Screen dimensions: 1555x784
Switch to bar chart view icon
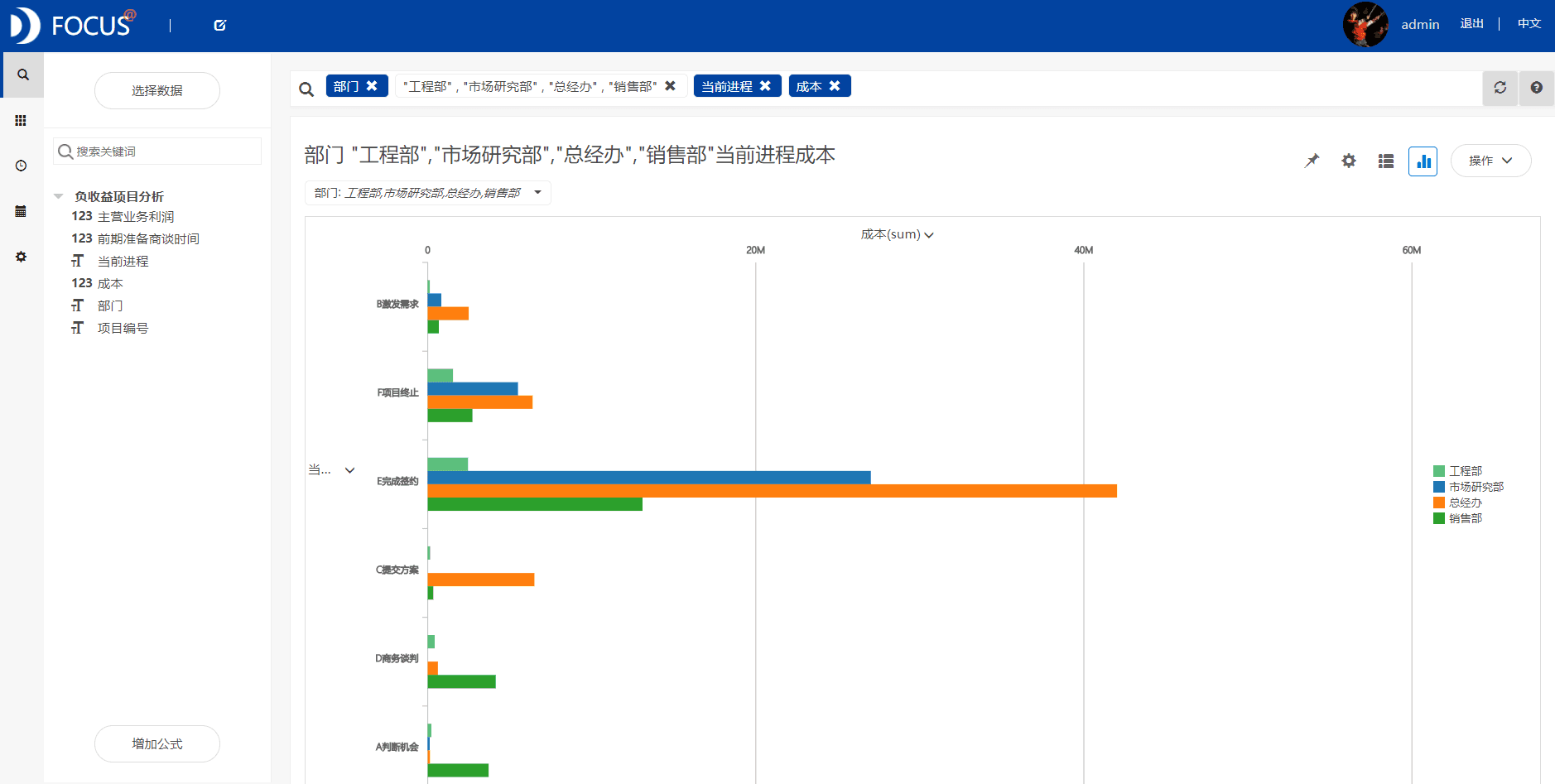pos(1423,161)
